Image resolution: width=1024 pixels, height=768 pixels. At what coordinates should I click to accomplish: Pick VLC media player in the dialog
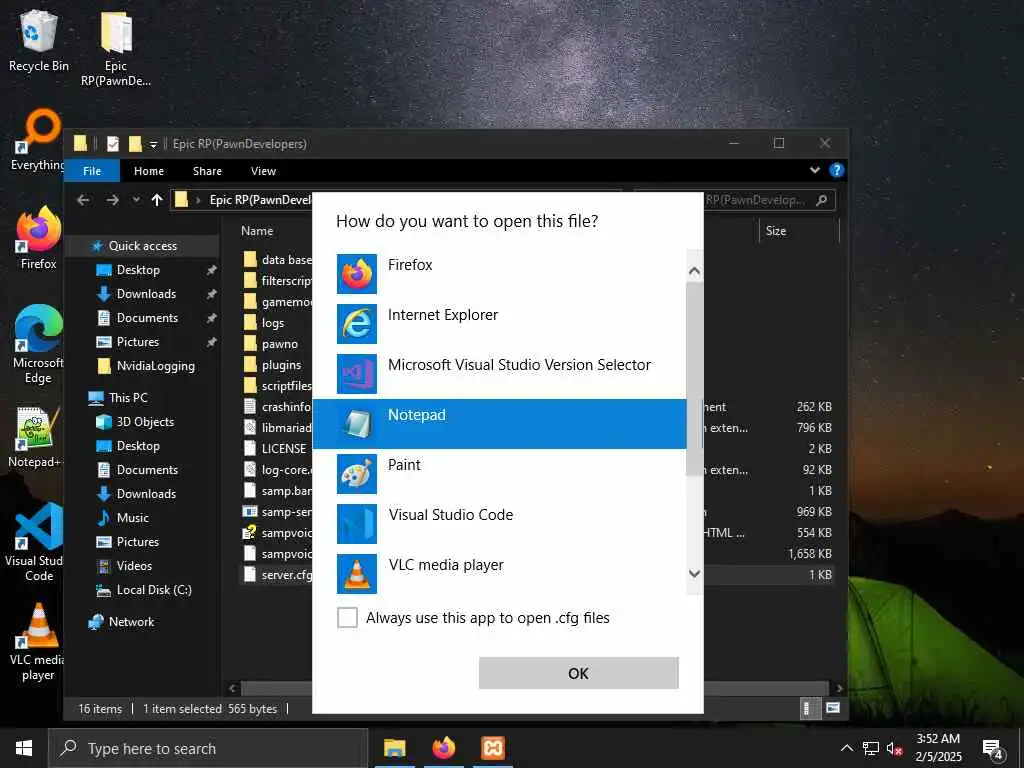click(x=500, y=573)
